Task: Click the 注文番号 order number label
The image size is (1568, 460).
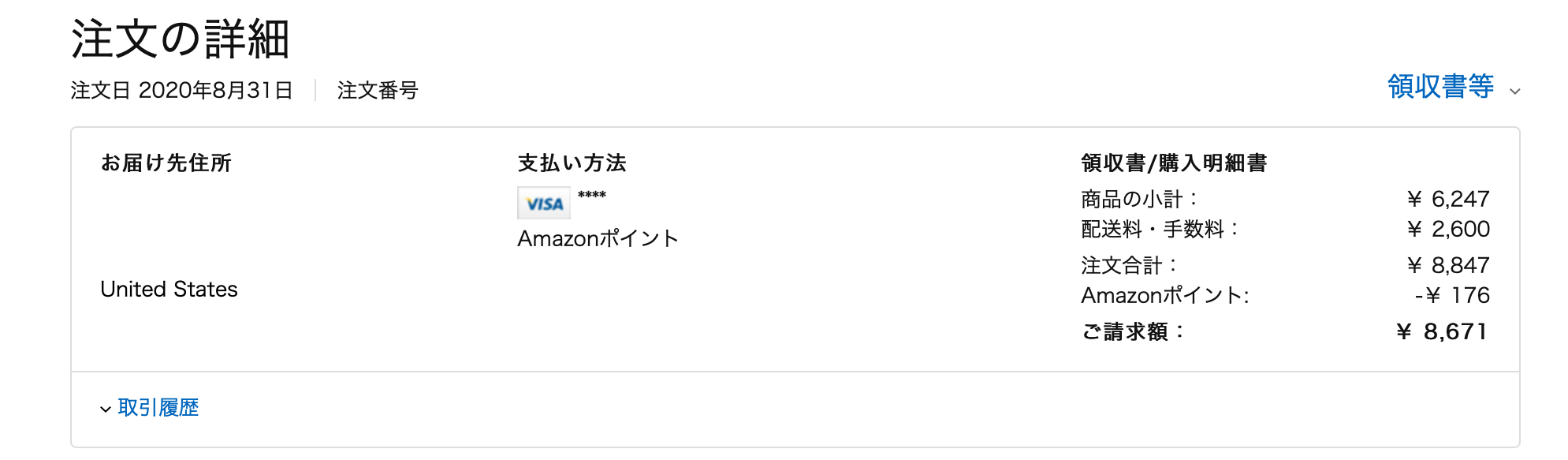Action: click(x=378, y=90)
